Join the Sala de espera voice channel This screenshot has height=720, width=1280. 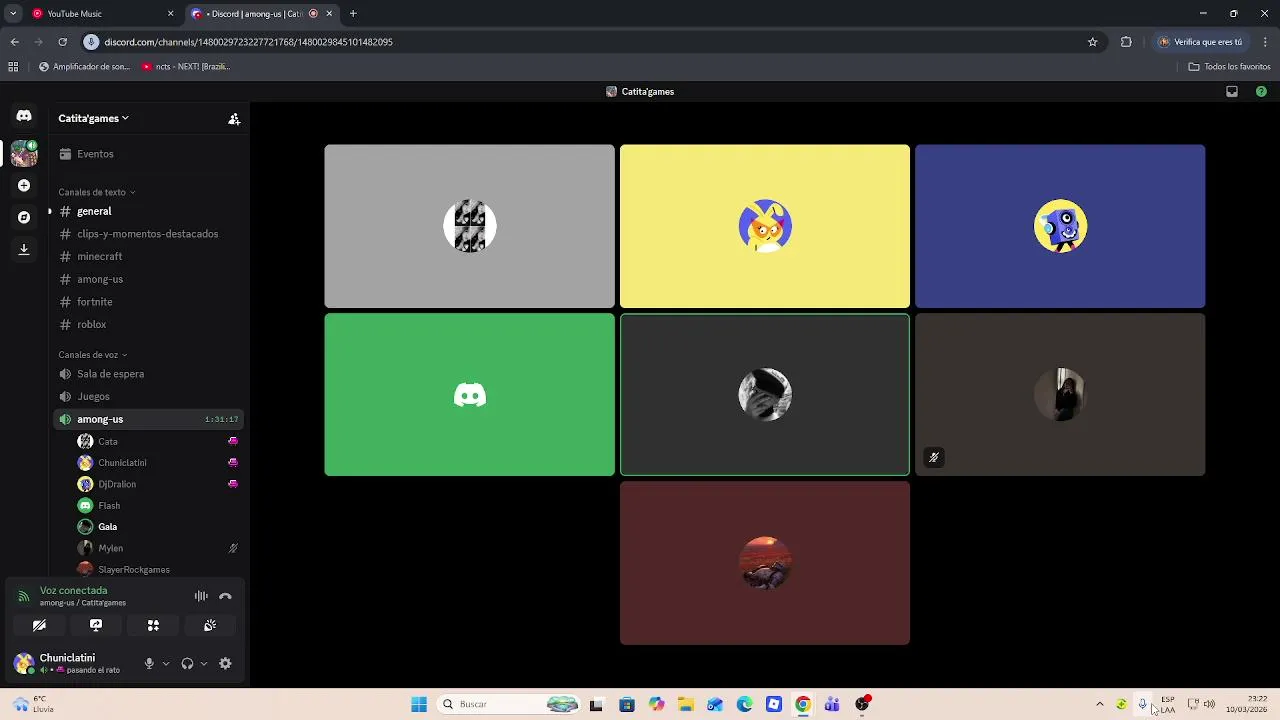tap(148, 374)
